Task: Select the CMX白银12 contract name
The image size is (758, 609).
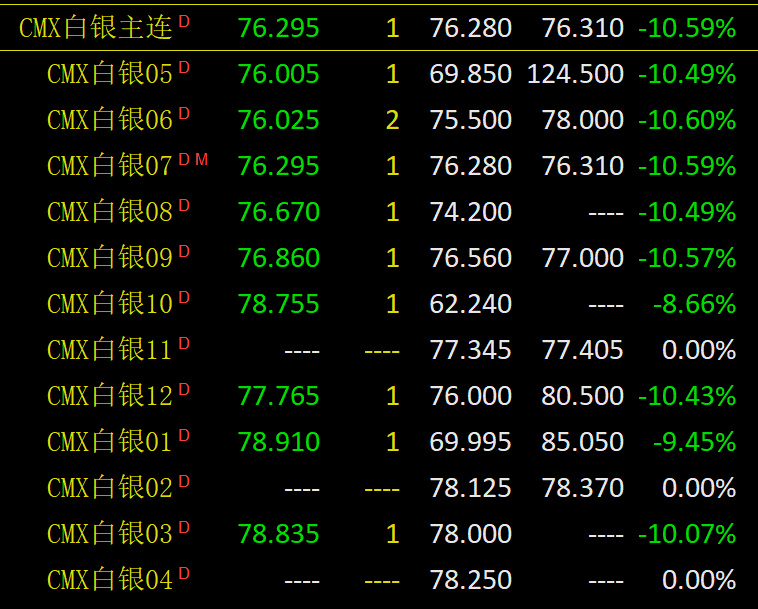Action: click(110, 396)
